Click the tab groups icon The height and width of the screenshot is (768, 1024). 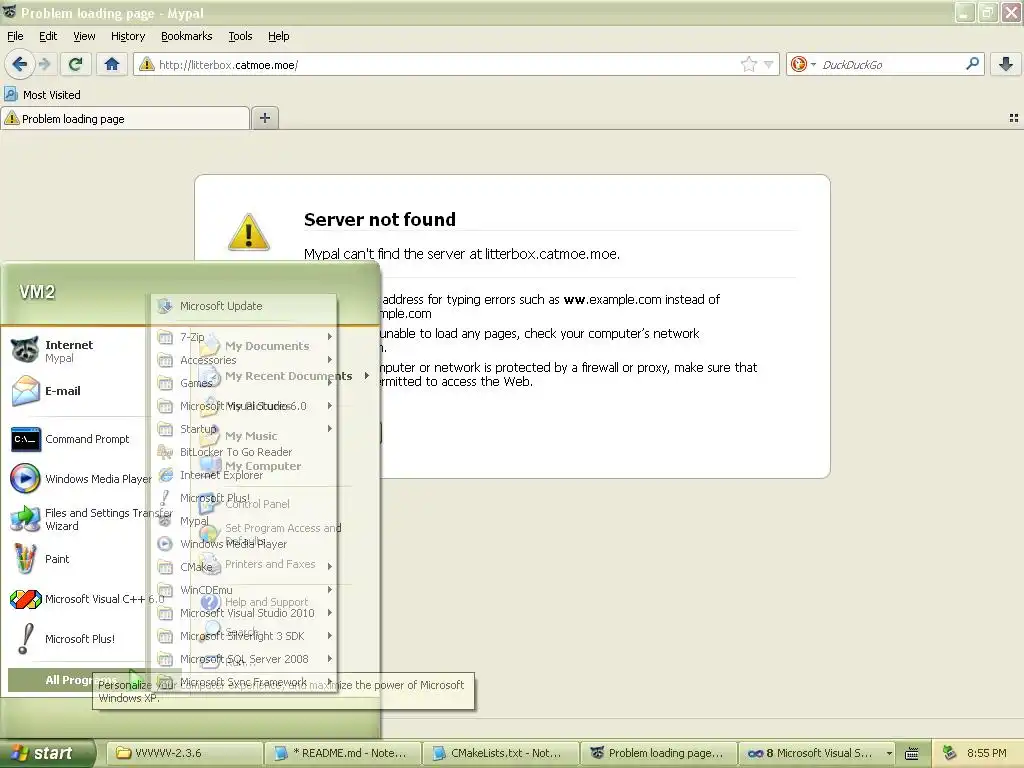click(x=1014, y=118)
